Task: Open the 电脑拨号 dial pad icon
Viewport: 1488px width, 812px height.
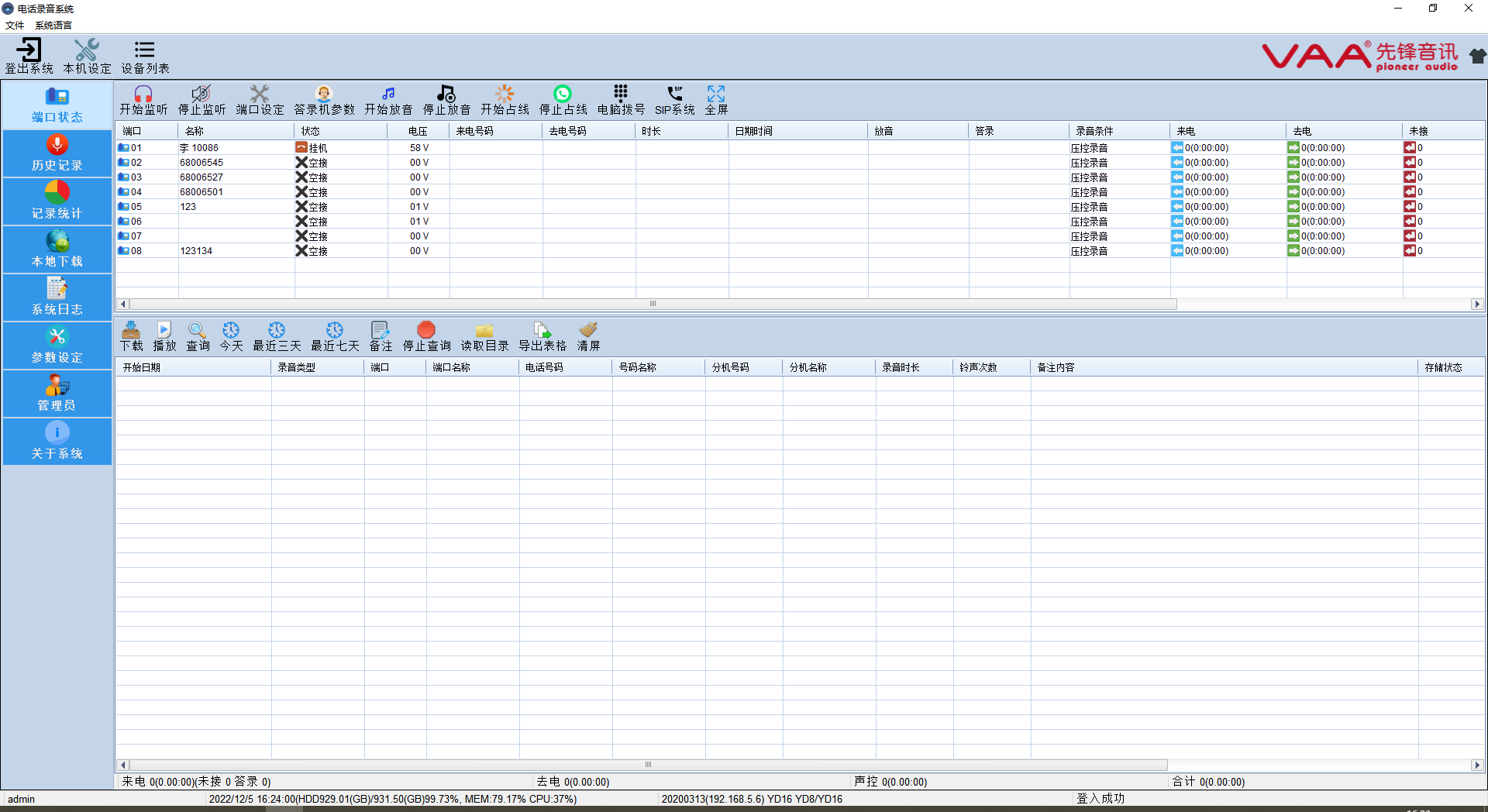Action: pos(621,95)
